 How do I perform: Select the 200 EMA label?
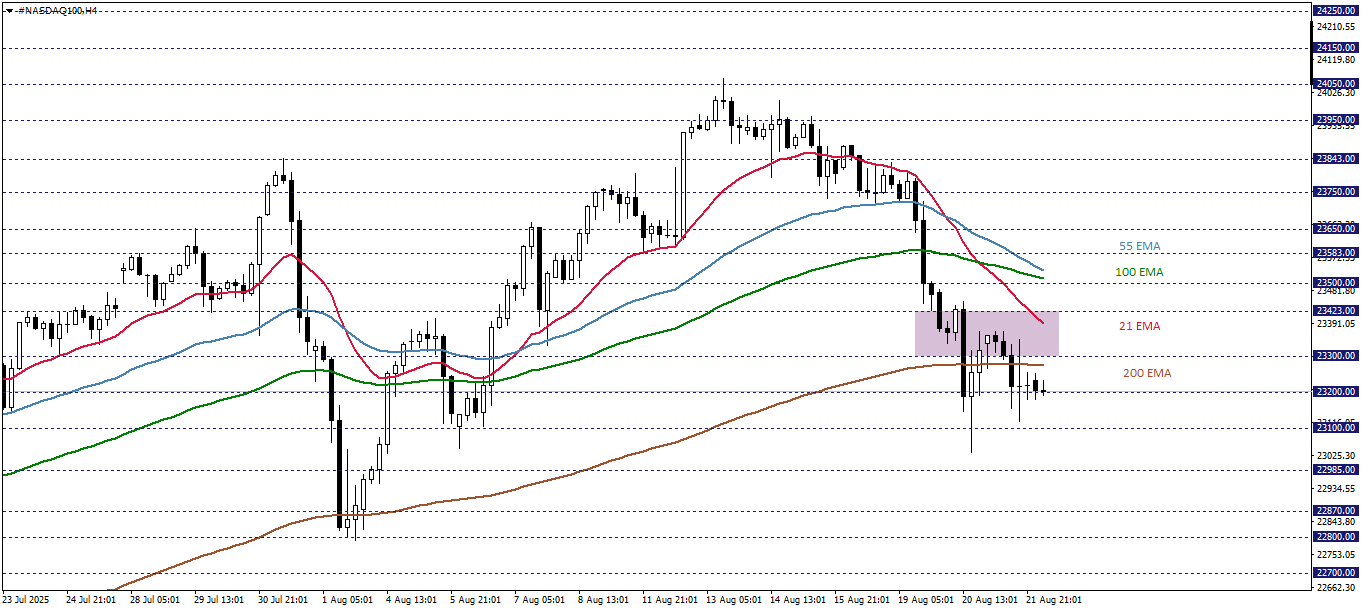[x=1146, y=373]
